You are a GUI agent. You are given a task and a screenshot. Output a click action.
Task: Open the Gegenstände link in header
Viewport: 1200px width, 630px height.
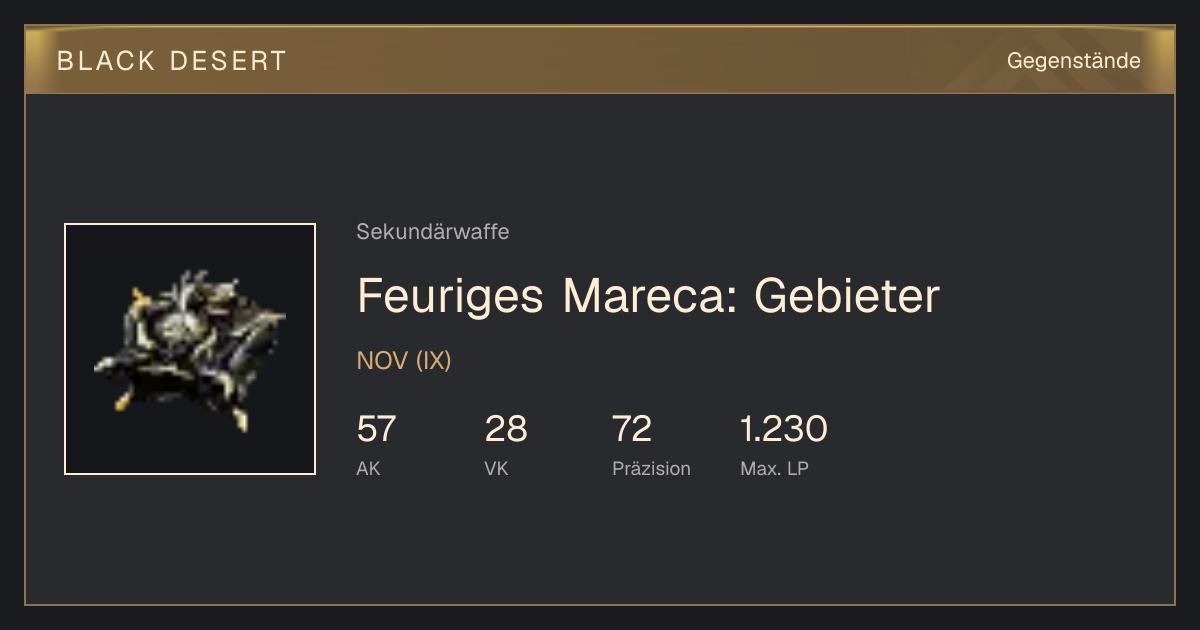coord(1073,61)
